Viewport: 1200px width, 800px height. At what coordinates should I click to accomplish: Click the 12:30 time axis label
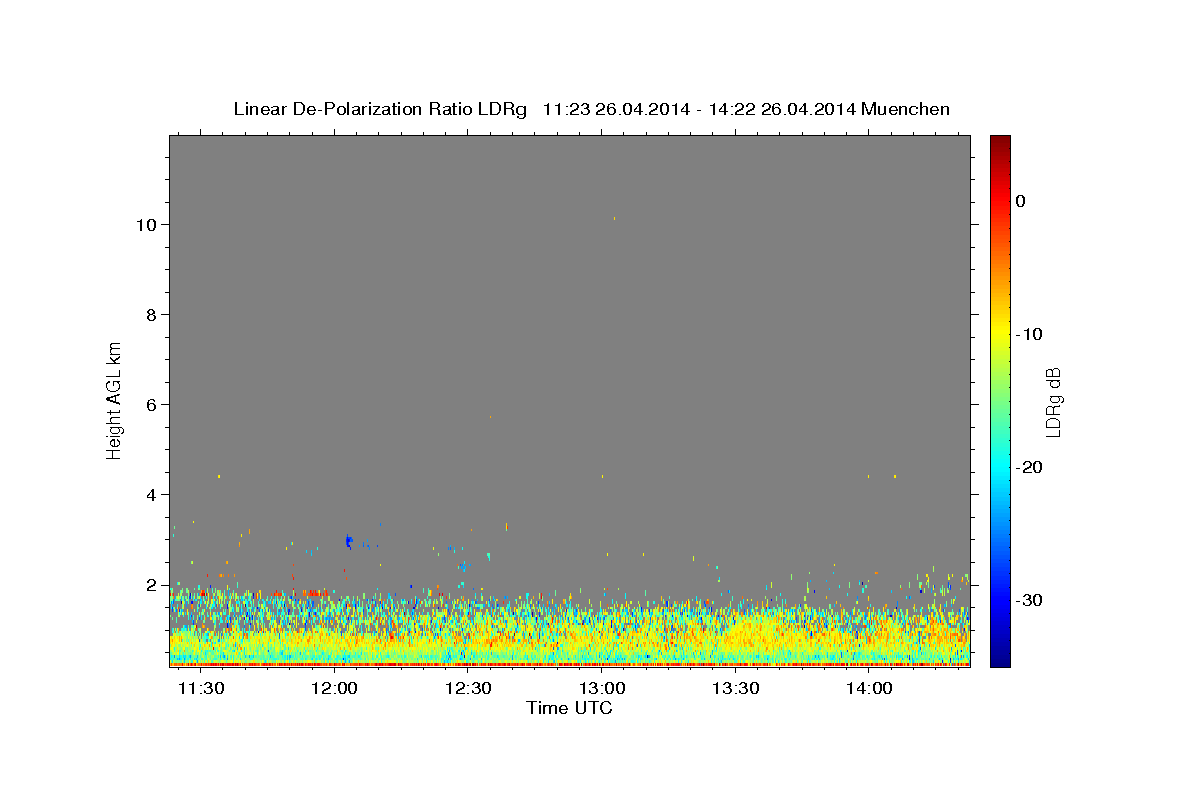[468, 688]
